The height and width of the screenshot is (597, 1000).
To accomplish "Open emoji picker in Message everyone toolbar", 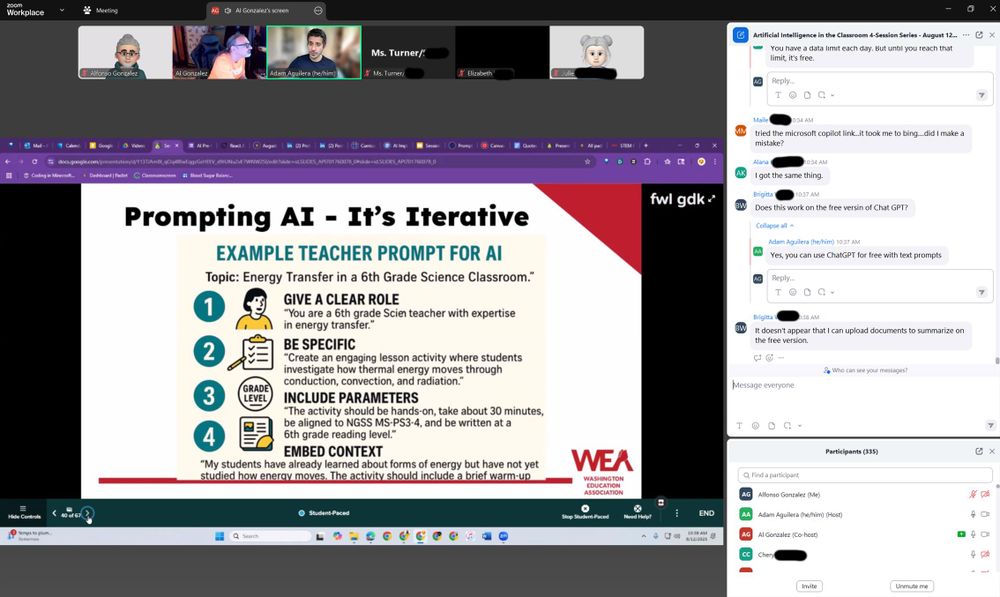I will click(x=756, y=425).
